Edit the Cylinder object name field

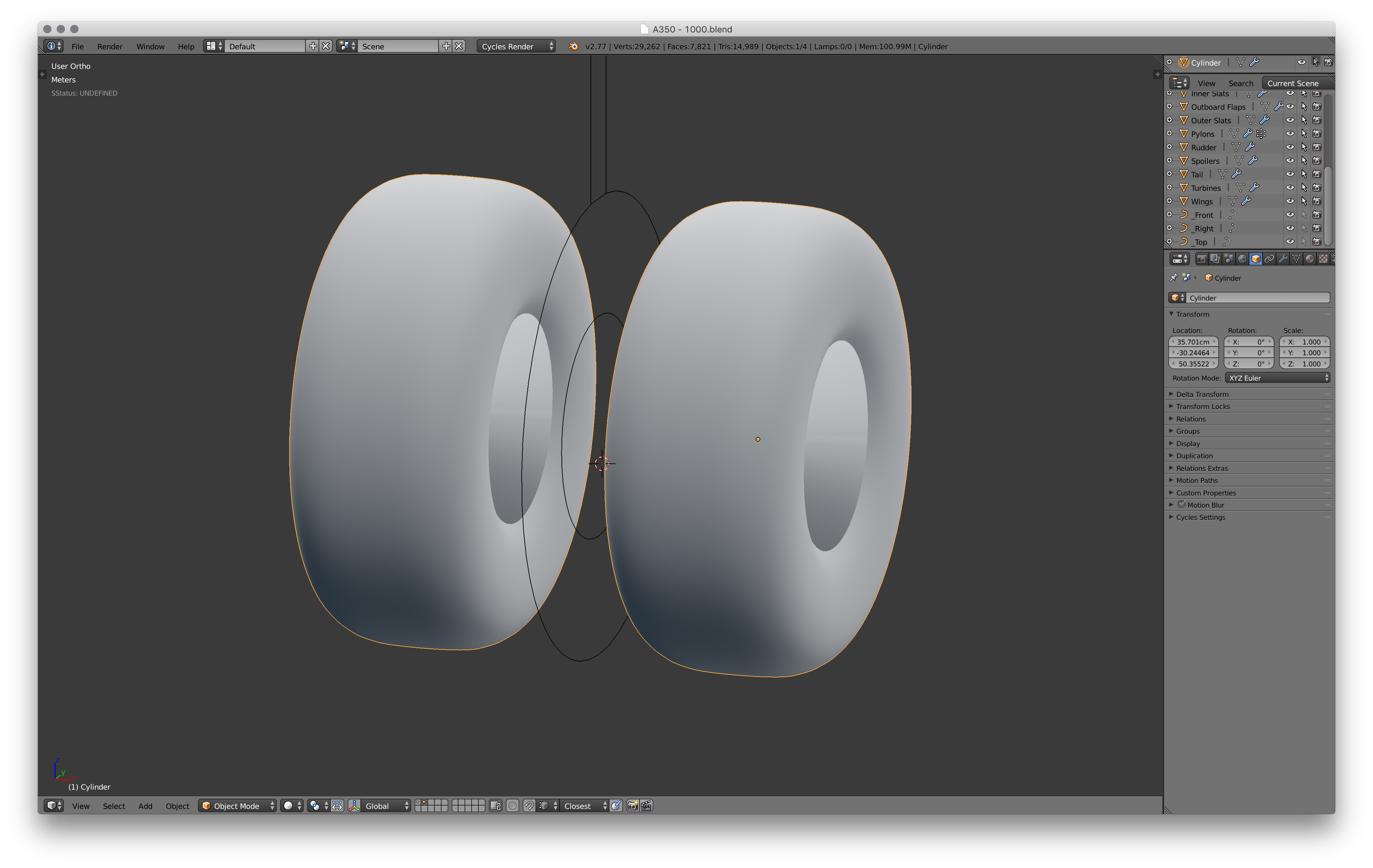1258,298
